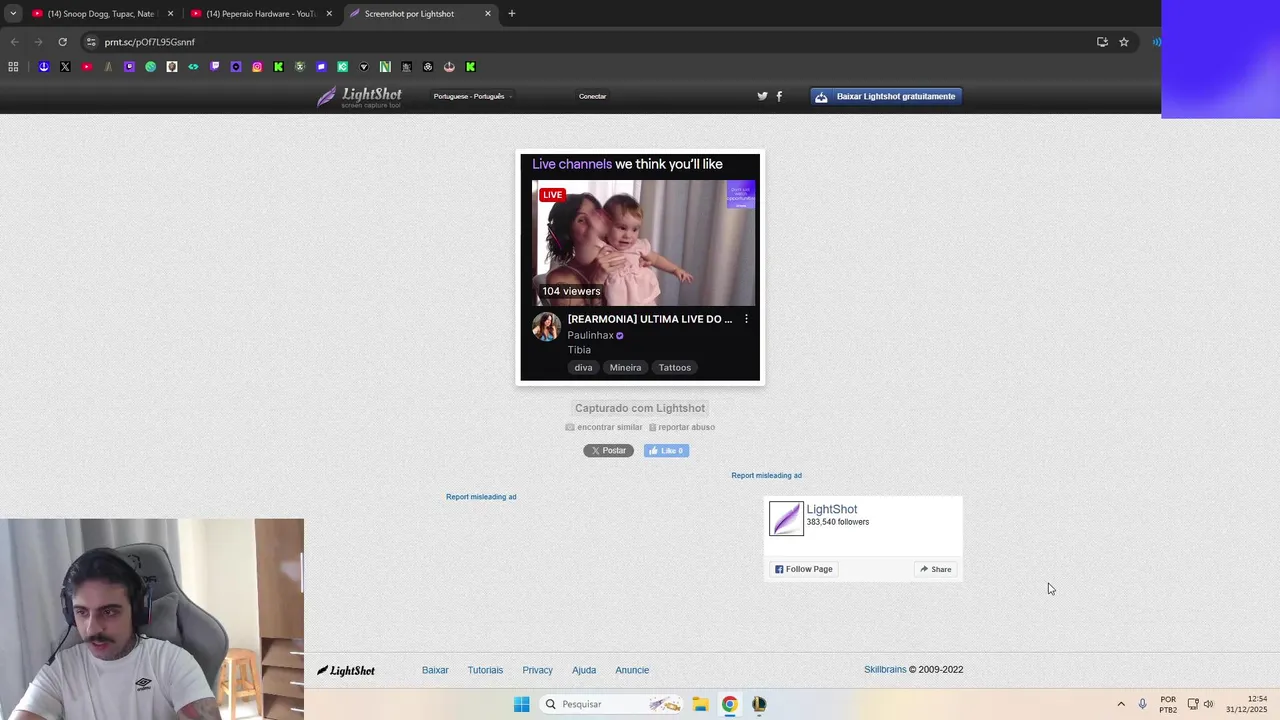Click the LightShot Twitter bird icon
1280x720 pixels.
762,96
